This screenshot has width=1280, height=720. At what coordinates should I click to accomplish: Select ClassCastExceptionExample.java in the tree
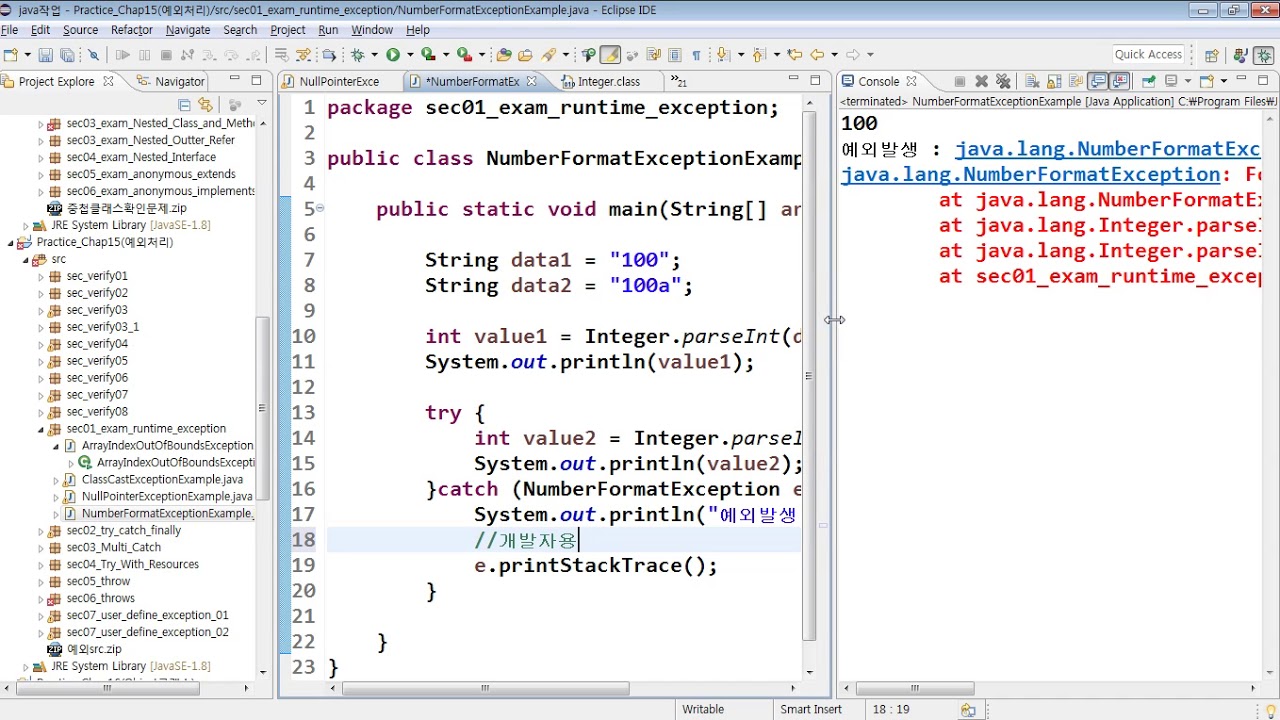pos(162,480)
